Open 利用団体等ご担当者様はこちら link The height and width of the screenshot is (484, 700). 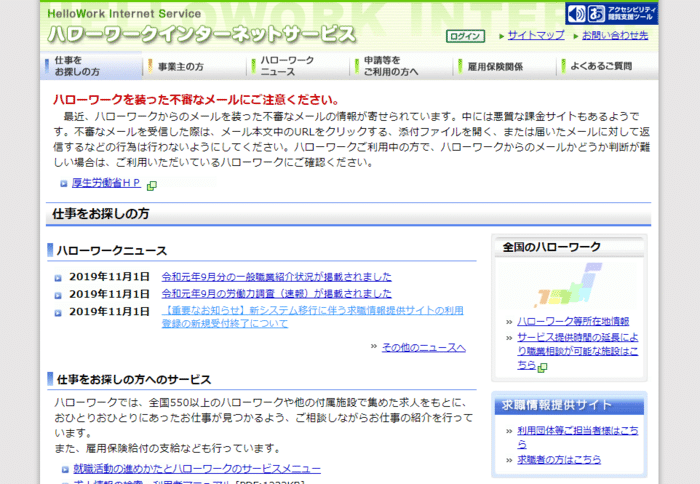(577, 430)
